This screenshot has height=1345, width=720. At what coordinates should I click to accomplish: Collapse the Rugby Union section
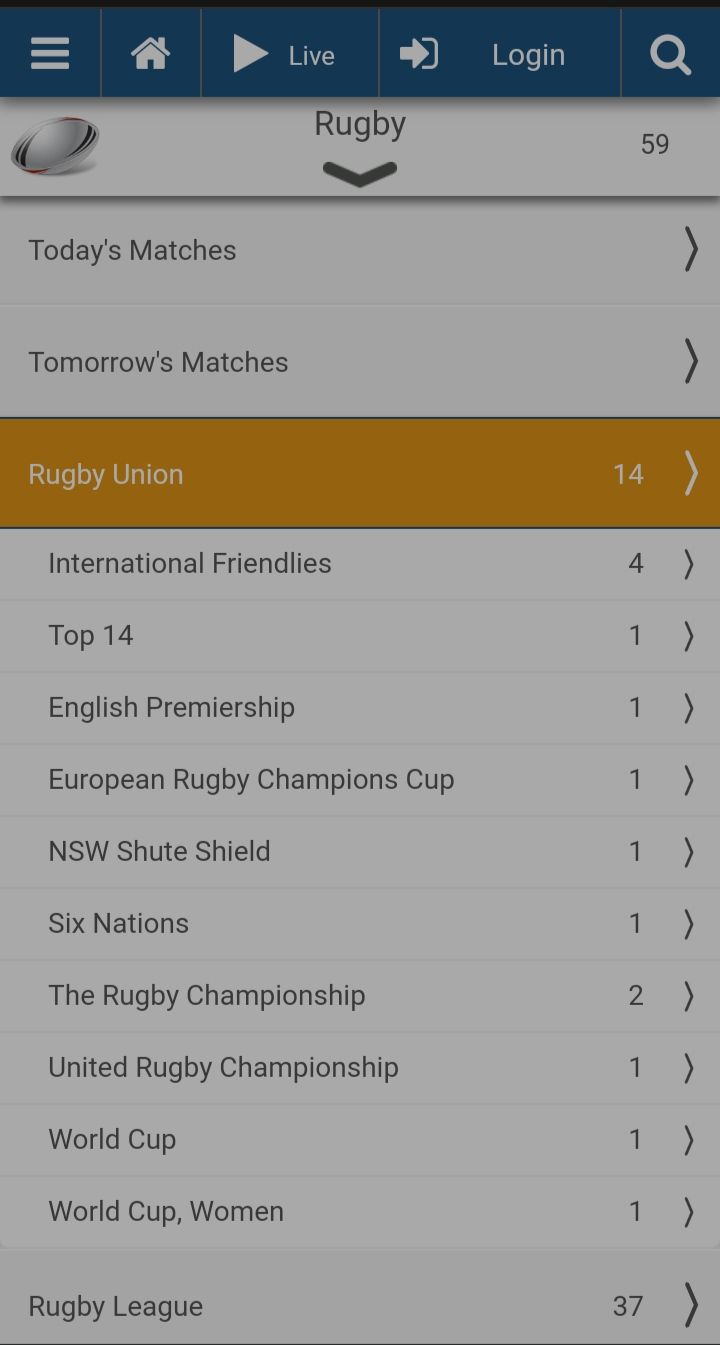click(x=360, y=474)
